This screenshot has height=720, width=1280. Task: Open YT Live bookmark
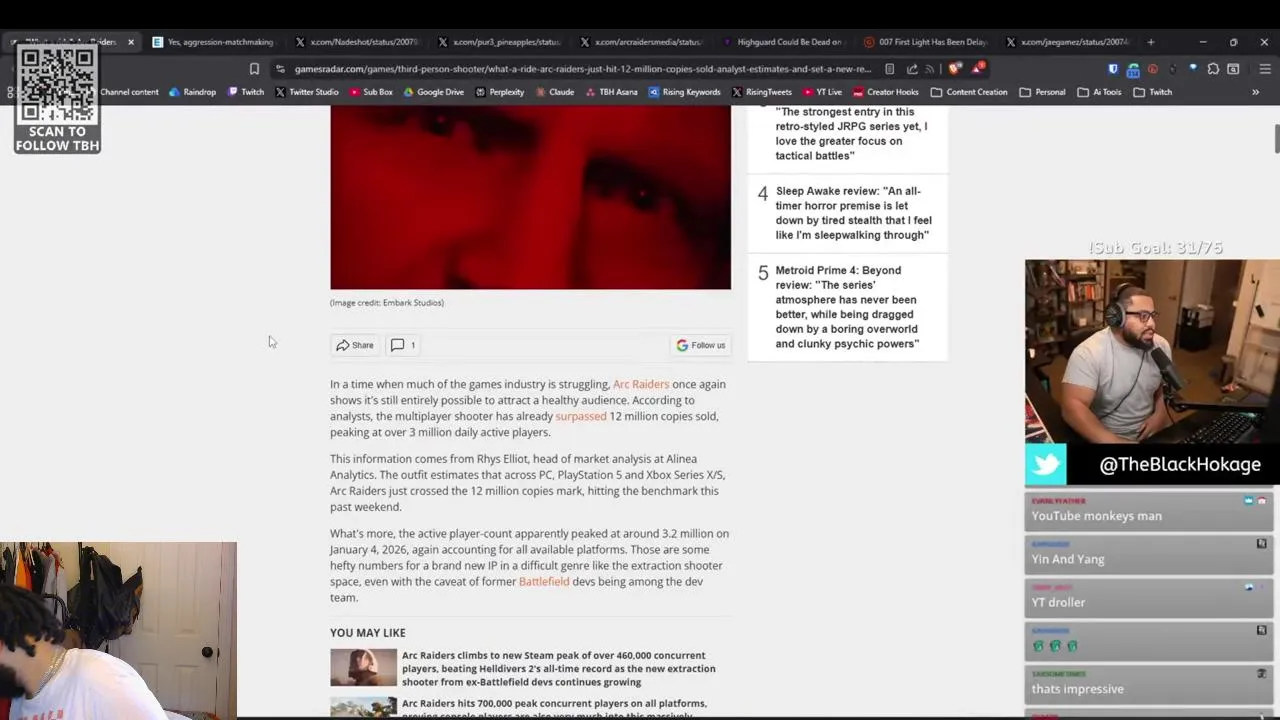point(822,92)
